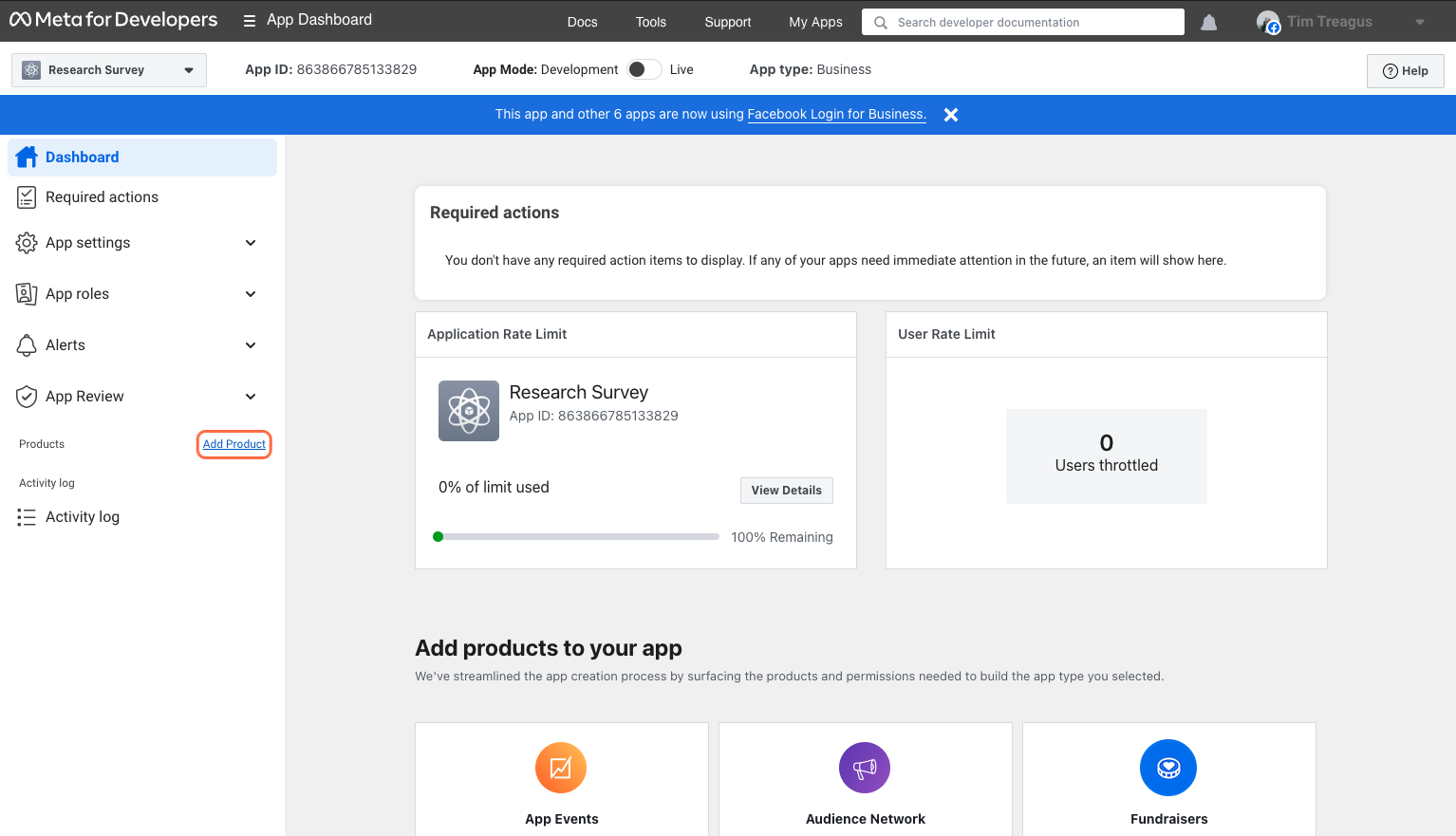Dismiss the Facebook Login for Business banner

[x=951, y=115]
